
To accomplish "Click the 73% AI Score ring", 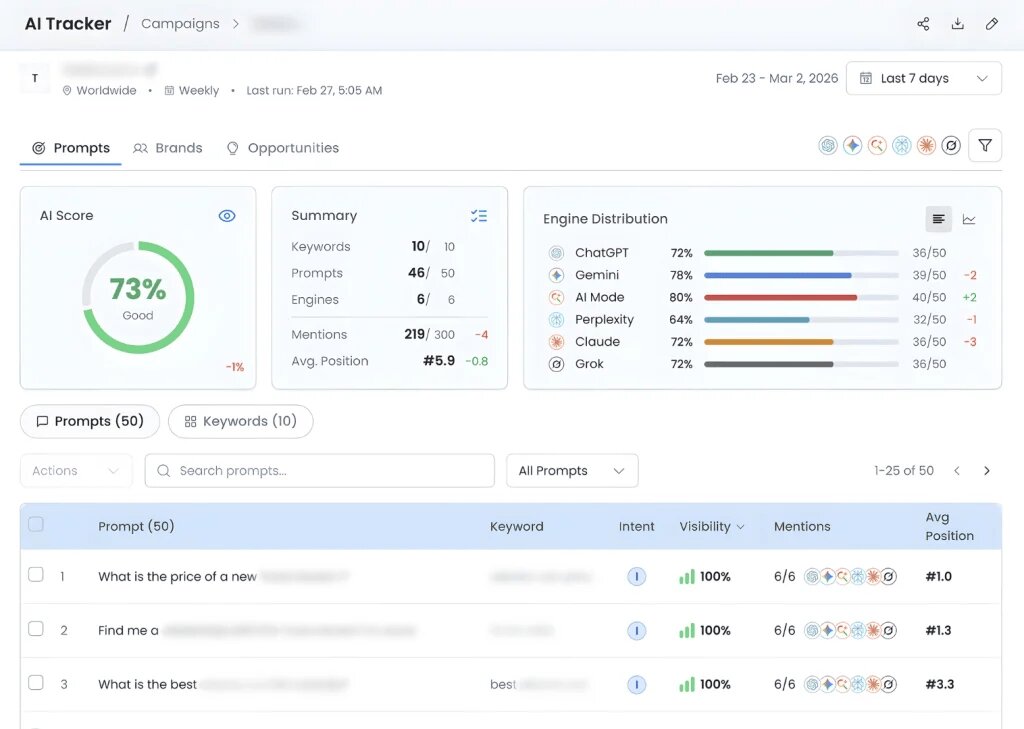I will click(x=138, y=298).
